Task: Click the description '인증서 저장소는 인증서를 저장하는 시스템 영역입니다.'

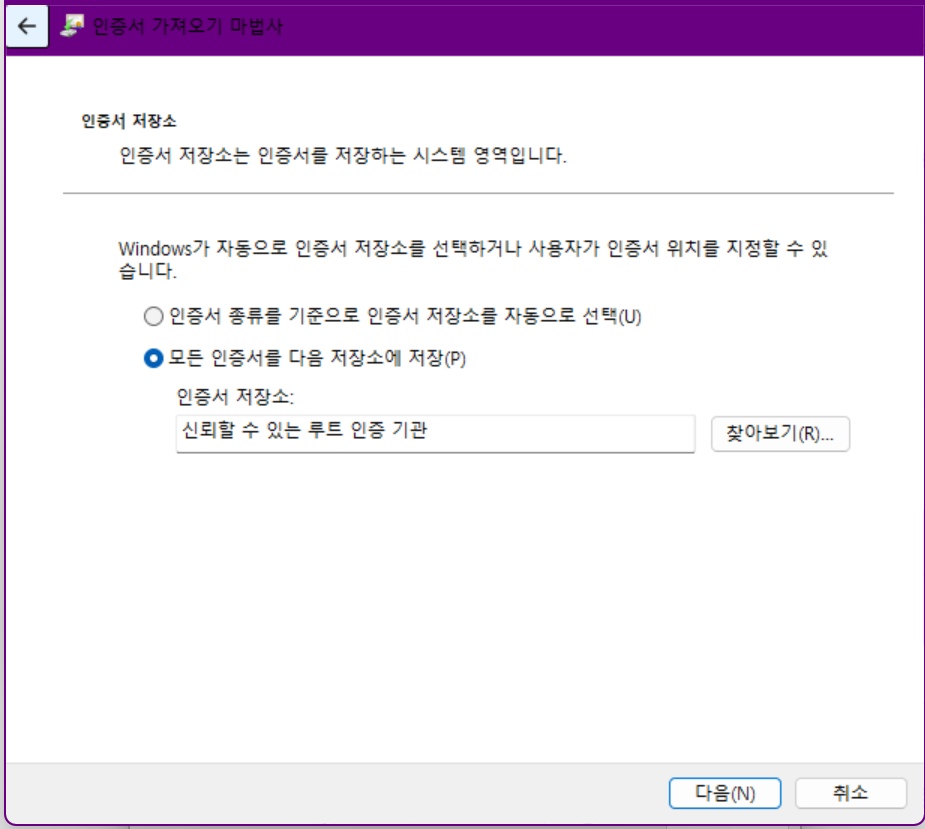Action: tap(343, 156)
